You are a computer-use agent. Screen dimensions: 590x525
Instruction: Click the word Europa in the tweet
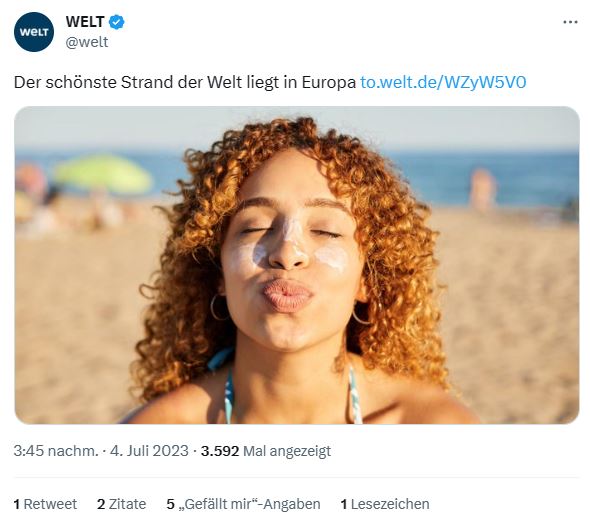[328, 82]
